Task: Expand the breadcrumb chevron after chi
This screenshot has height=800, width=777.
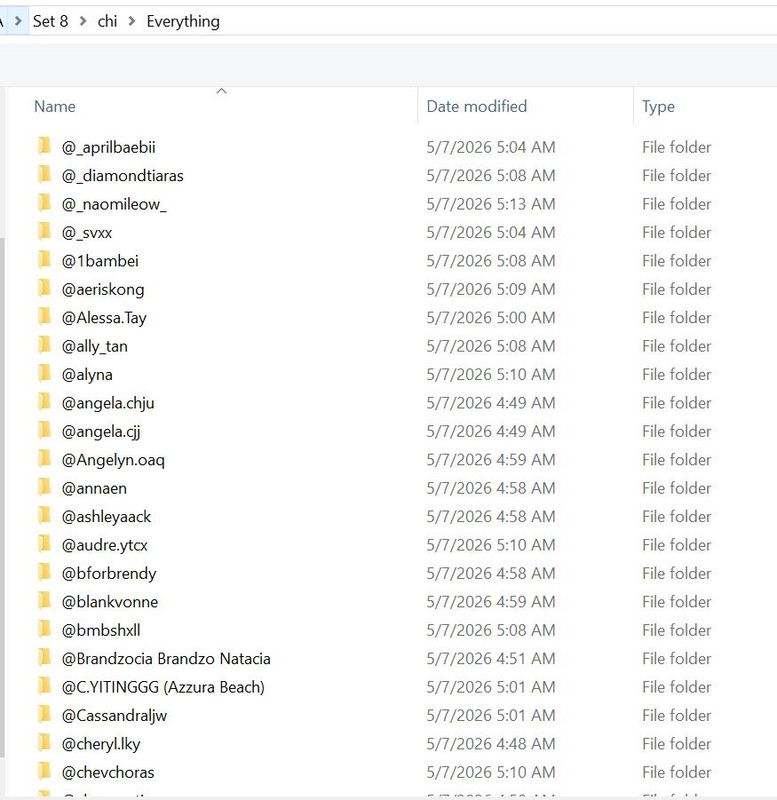Action: [x=132, y=21]
